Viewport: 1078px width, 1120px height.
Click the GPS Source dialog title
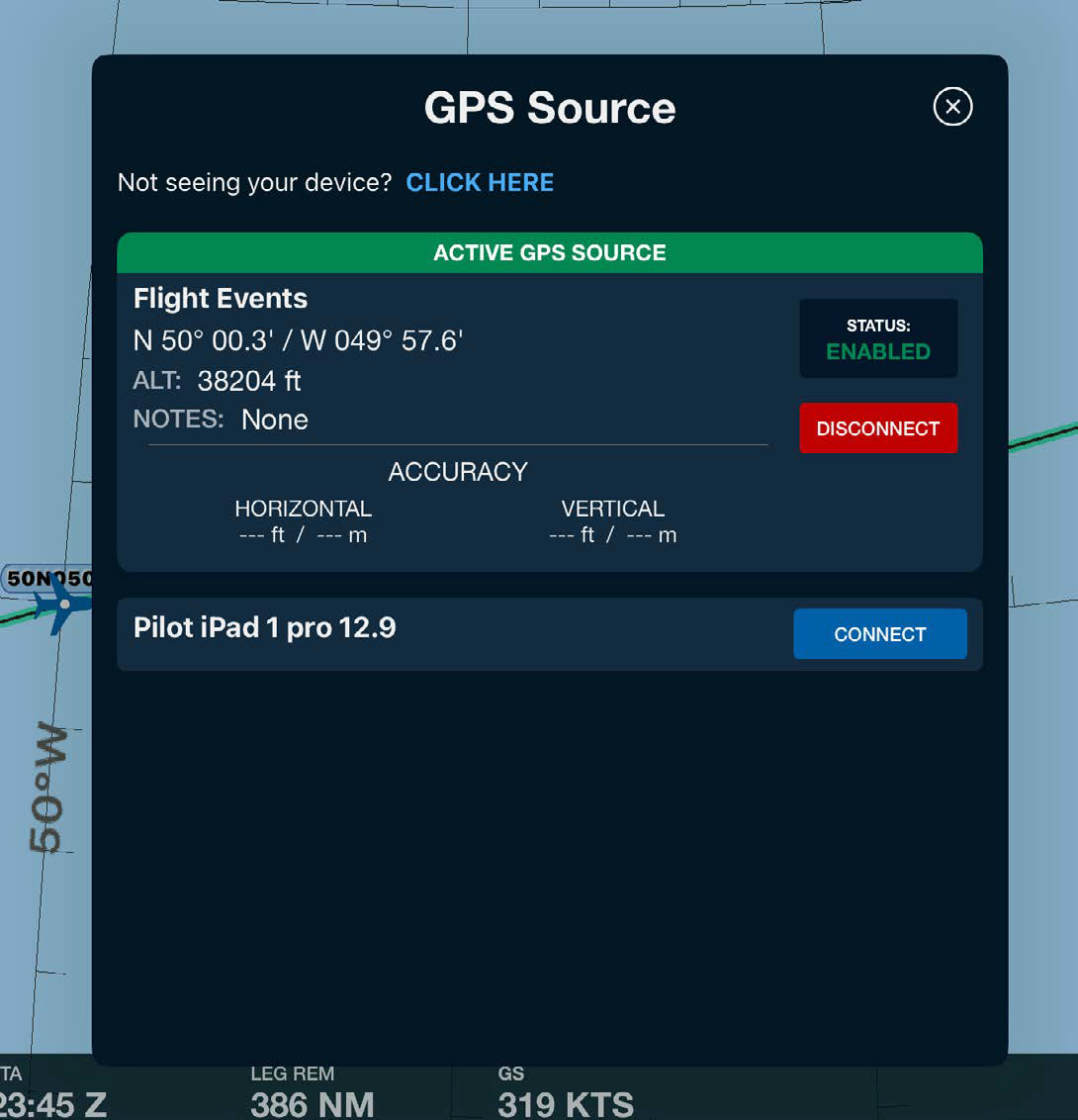point(550,108)
